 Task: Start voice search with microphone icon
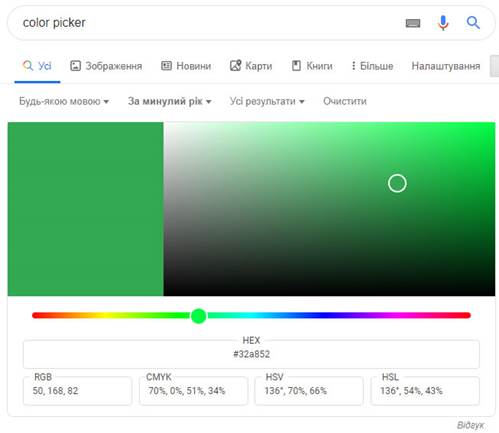click(443, 23)
